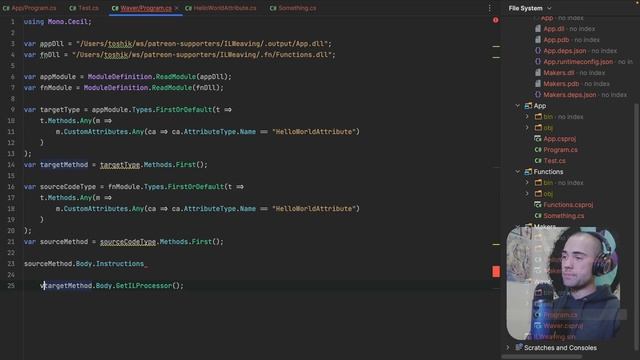The height and width of the screenshot is (360, 640).
Task: Click the Makers.pdb file icon
Action: click(538, 84)
